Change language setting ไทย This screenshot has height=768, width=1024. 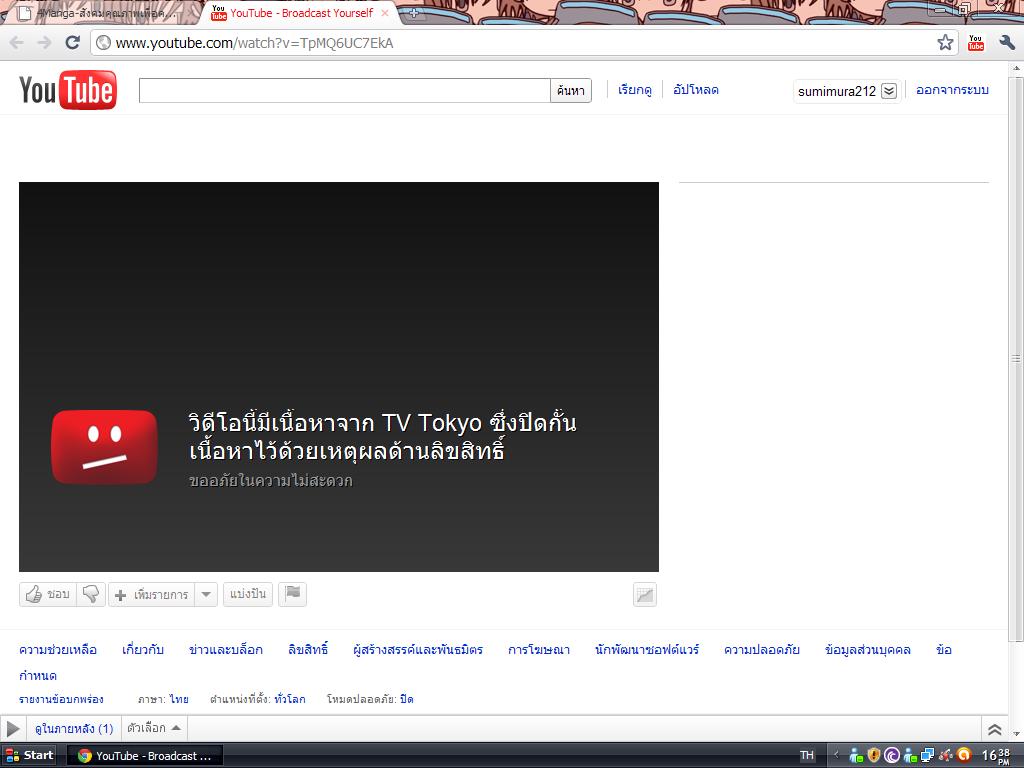point(179,699)
